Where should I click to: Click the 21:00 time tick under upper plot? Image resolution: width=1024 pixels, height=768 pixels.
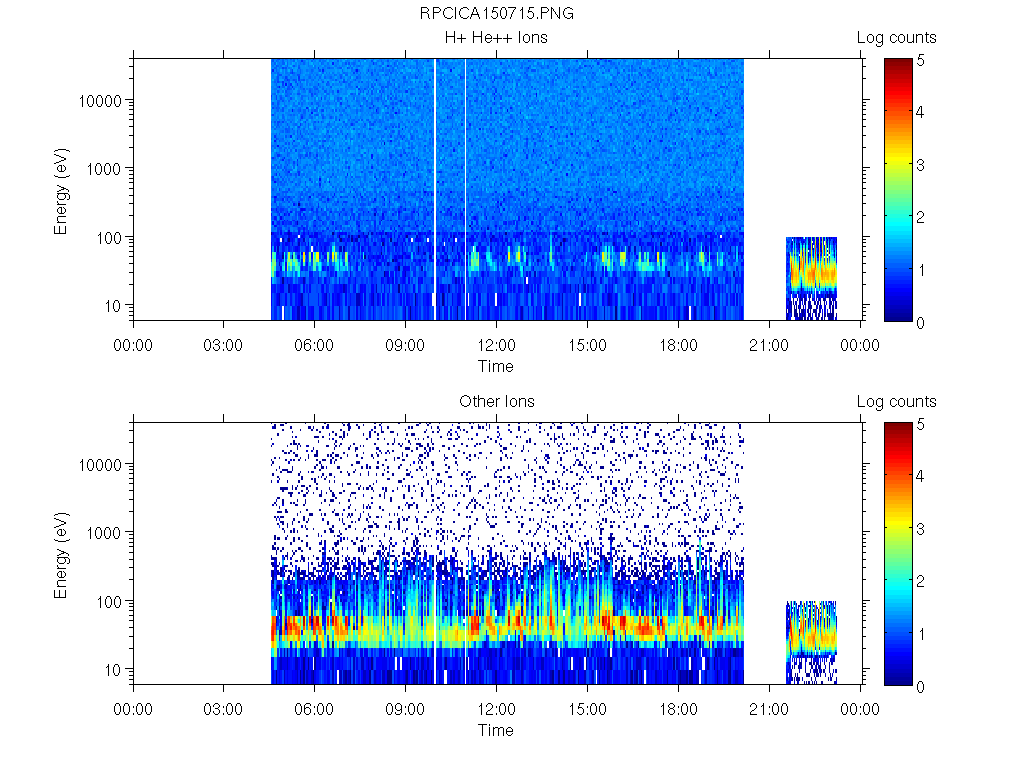click(769, 345)
